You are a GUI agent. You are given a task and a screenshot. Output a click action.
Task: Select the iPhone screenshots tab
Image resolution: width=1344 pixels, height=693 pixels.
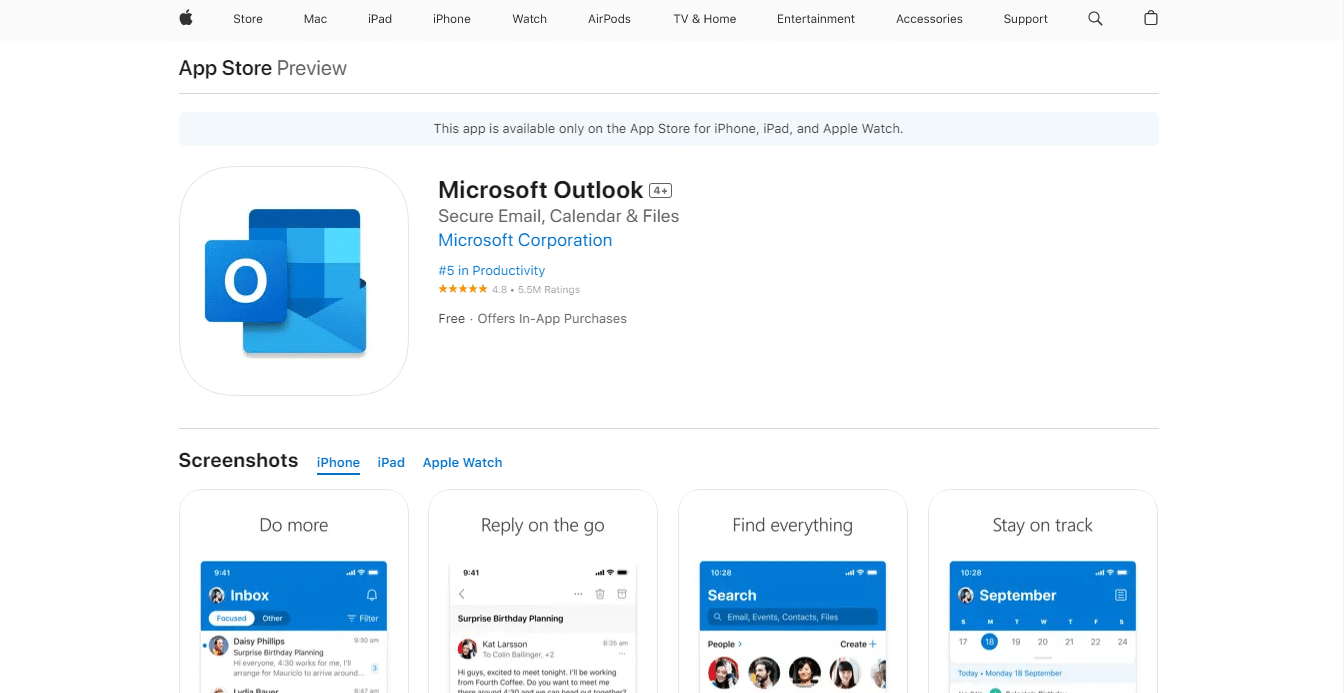pos(338,462)
